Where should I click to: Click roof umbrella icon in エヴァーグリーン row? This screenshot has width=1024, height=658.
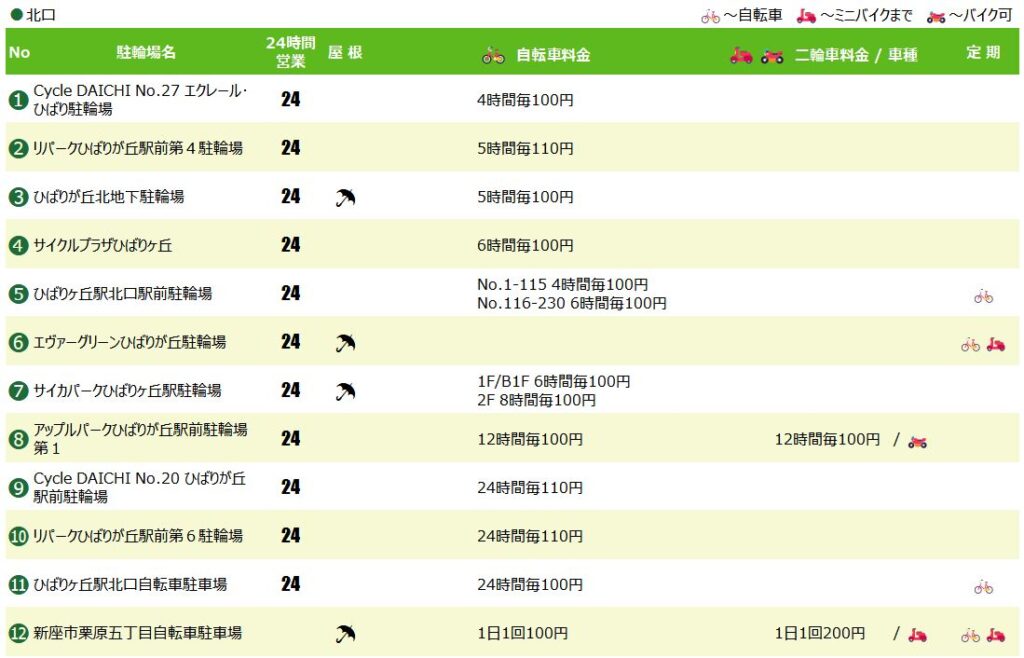coord(345,342)
